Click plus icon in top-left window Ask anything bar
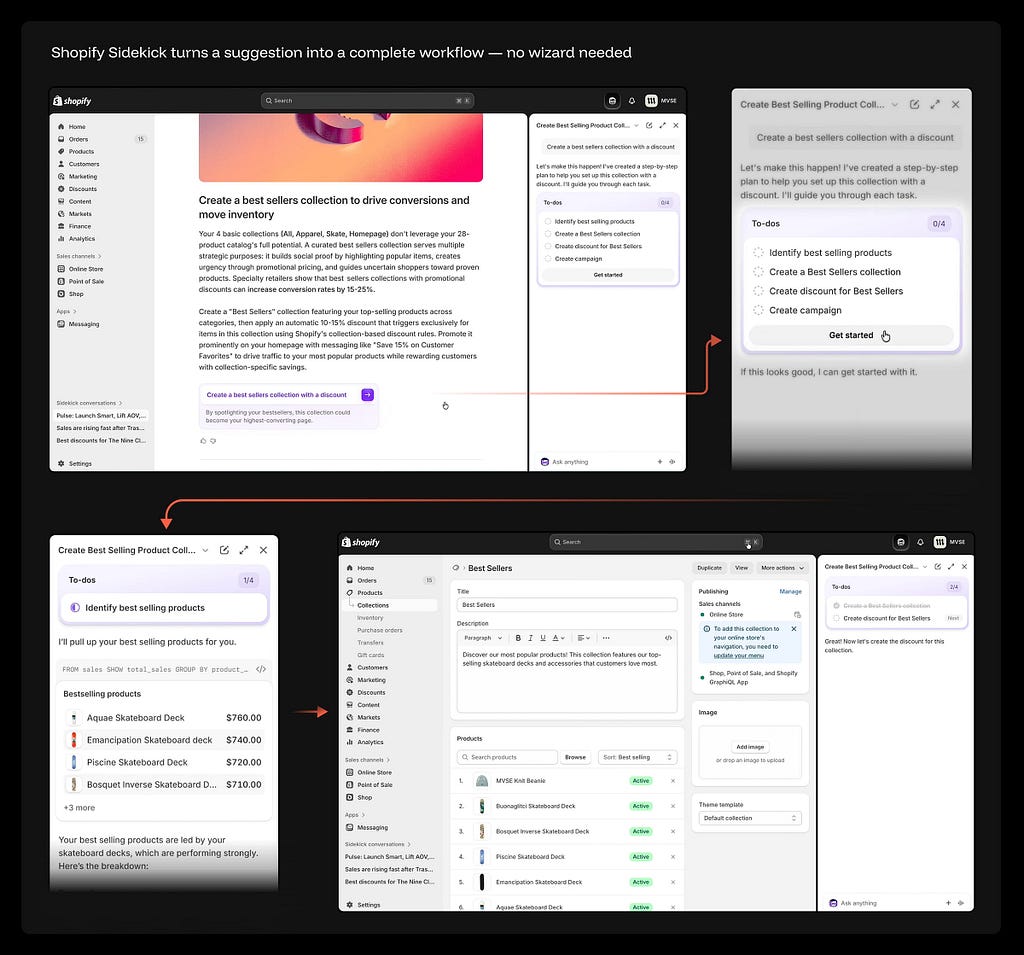Image resolution: width=1024 pixels, height=955 pixels. tap(660, 462)
